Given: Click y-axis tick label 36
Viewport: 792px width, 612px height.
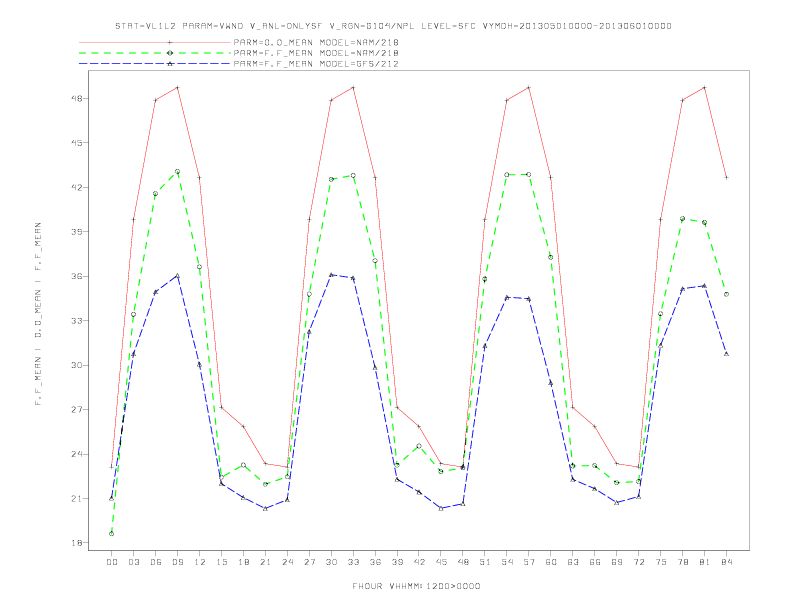Looking at the screenshot, I should (x=77, y=276).
